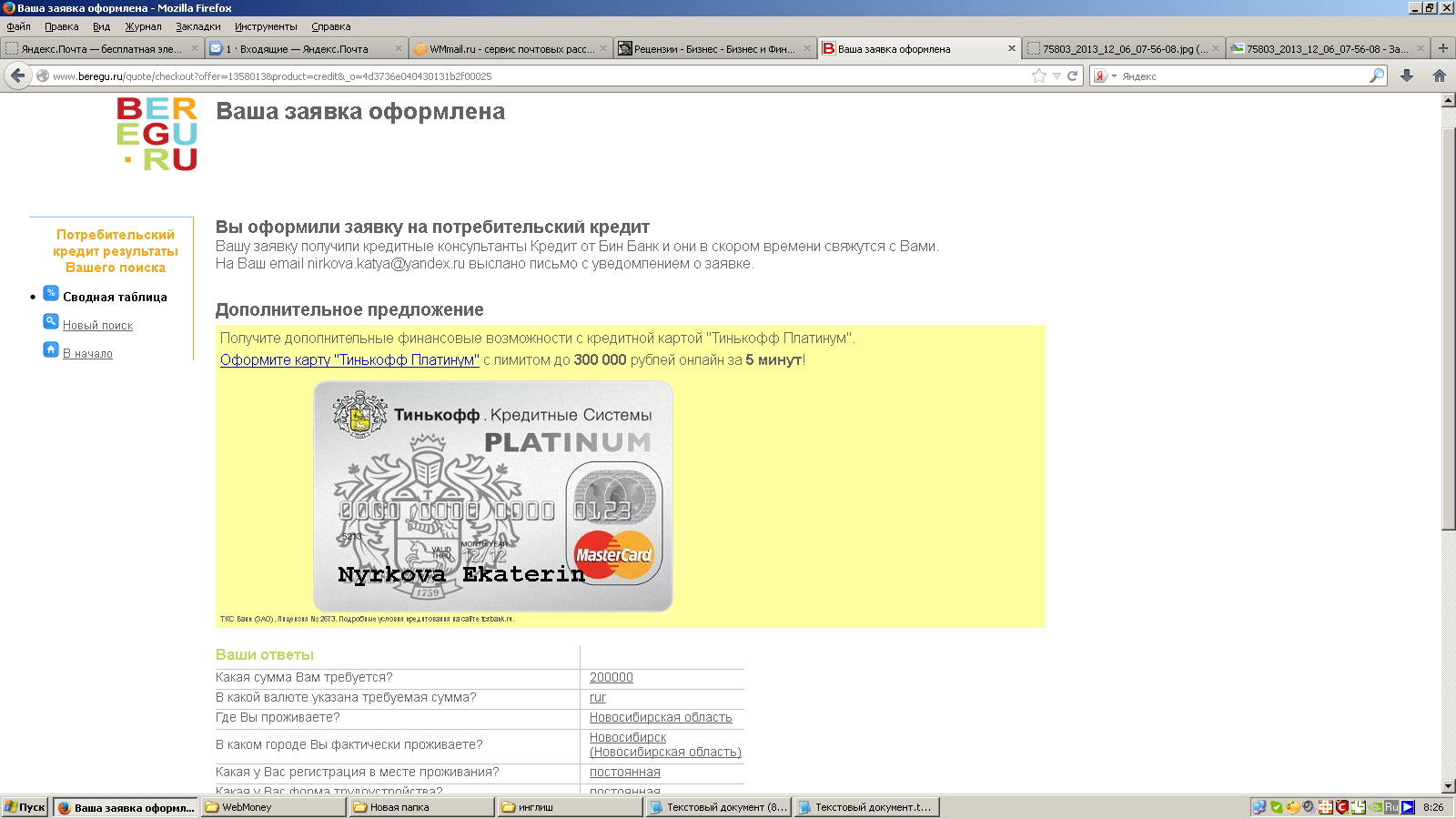Close the Ваша заявка оформлена tab

tap(1011, 49)
